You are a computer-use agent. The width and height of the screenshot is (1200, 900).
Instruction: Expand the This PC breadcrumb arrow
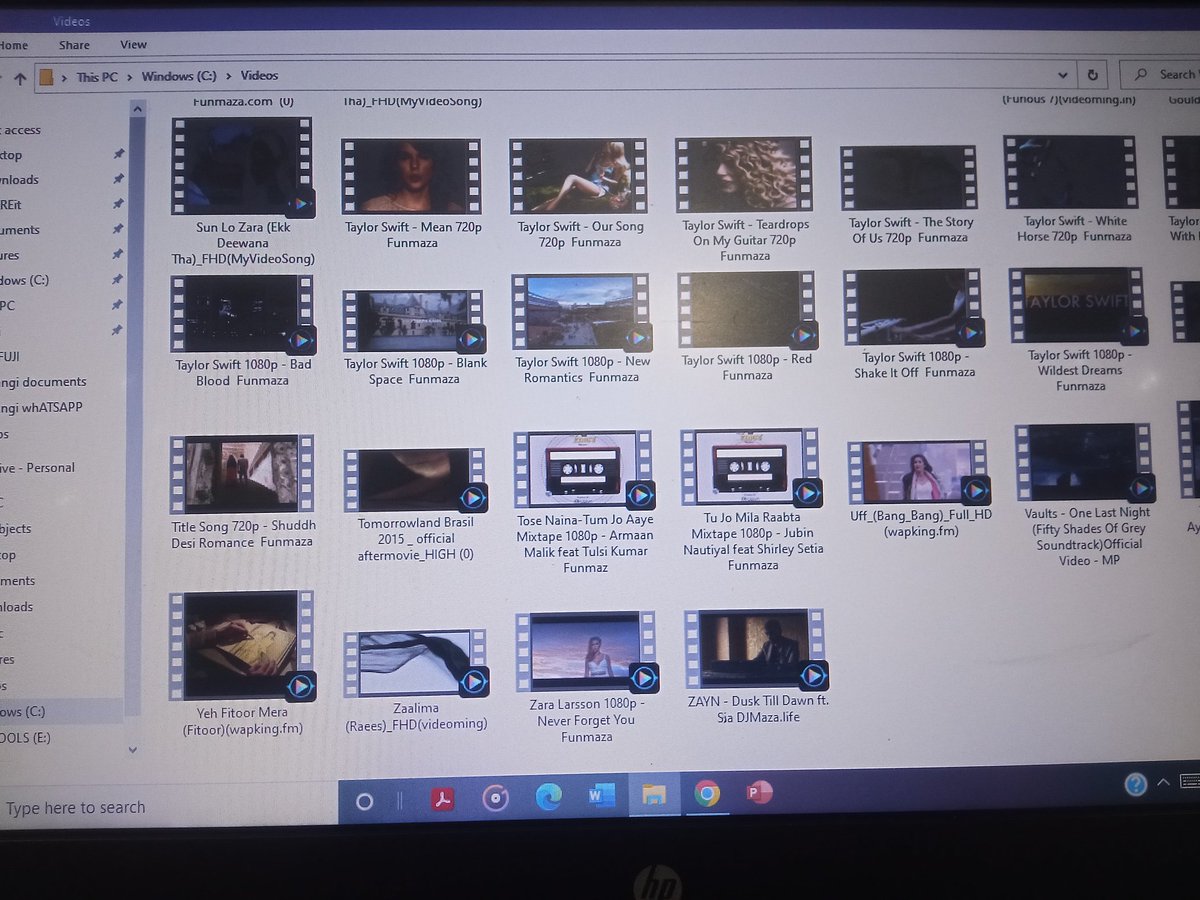[130, 75]
